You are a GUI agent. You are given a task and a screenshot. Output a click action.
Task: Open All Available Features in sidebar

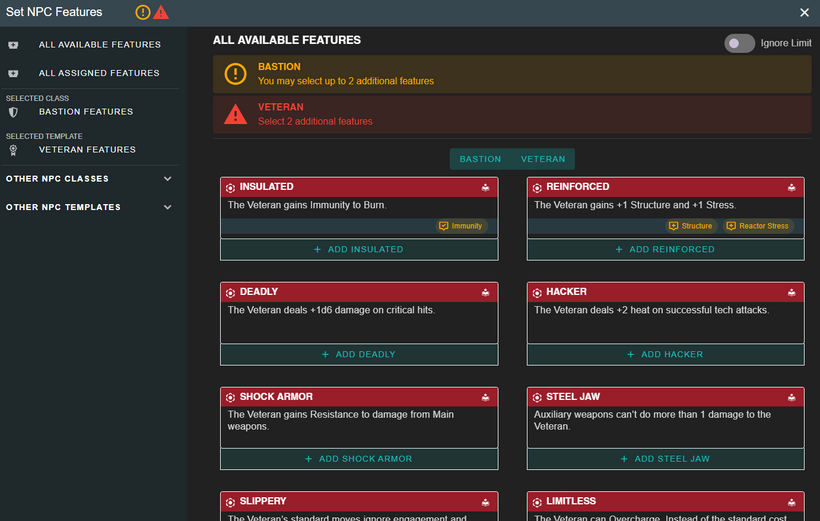coord(99,45)
